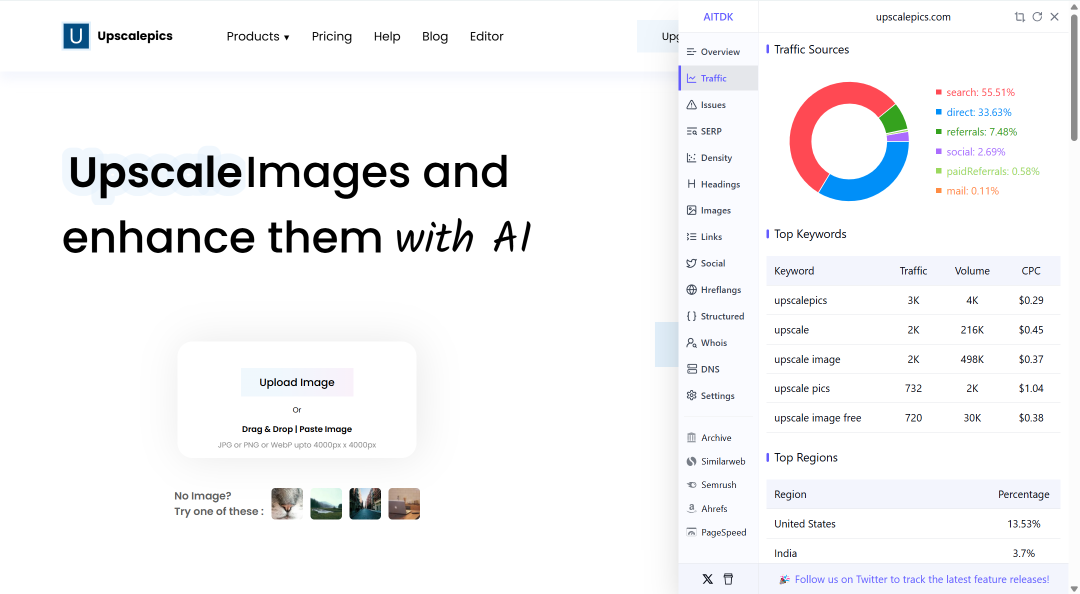This screenshot has width=1080, height=594.
Task: Open the Semrush icon
Action: coord(692,484)
